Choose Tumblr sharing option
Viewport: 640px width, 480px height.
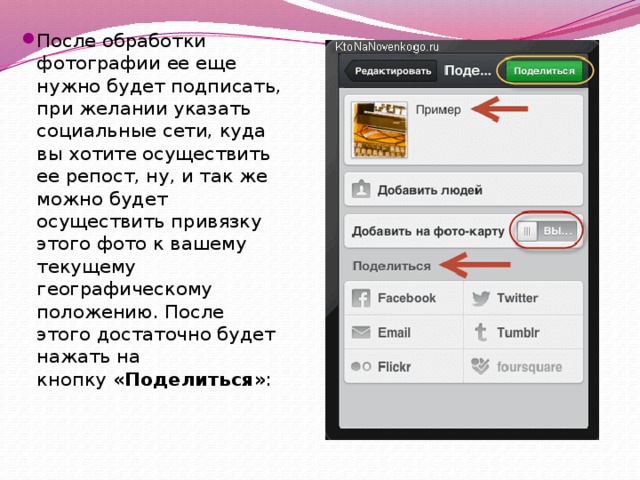click(x=523, y=332)
